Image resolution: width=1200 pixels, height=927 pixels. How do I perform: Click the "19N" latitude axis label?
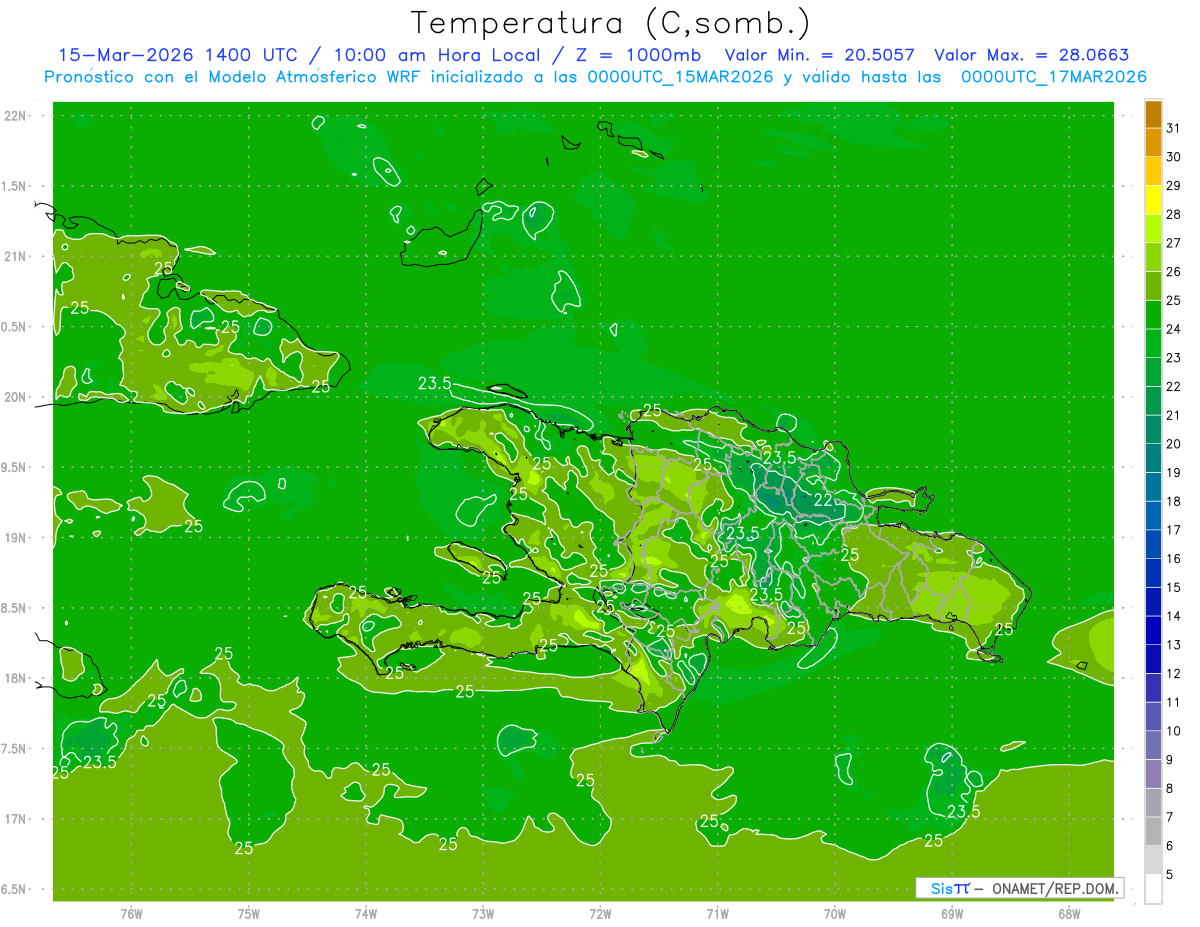point(14,537)
